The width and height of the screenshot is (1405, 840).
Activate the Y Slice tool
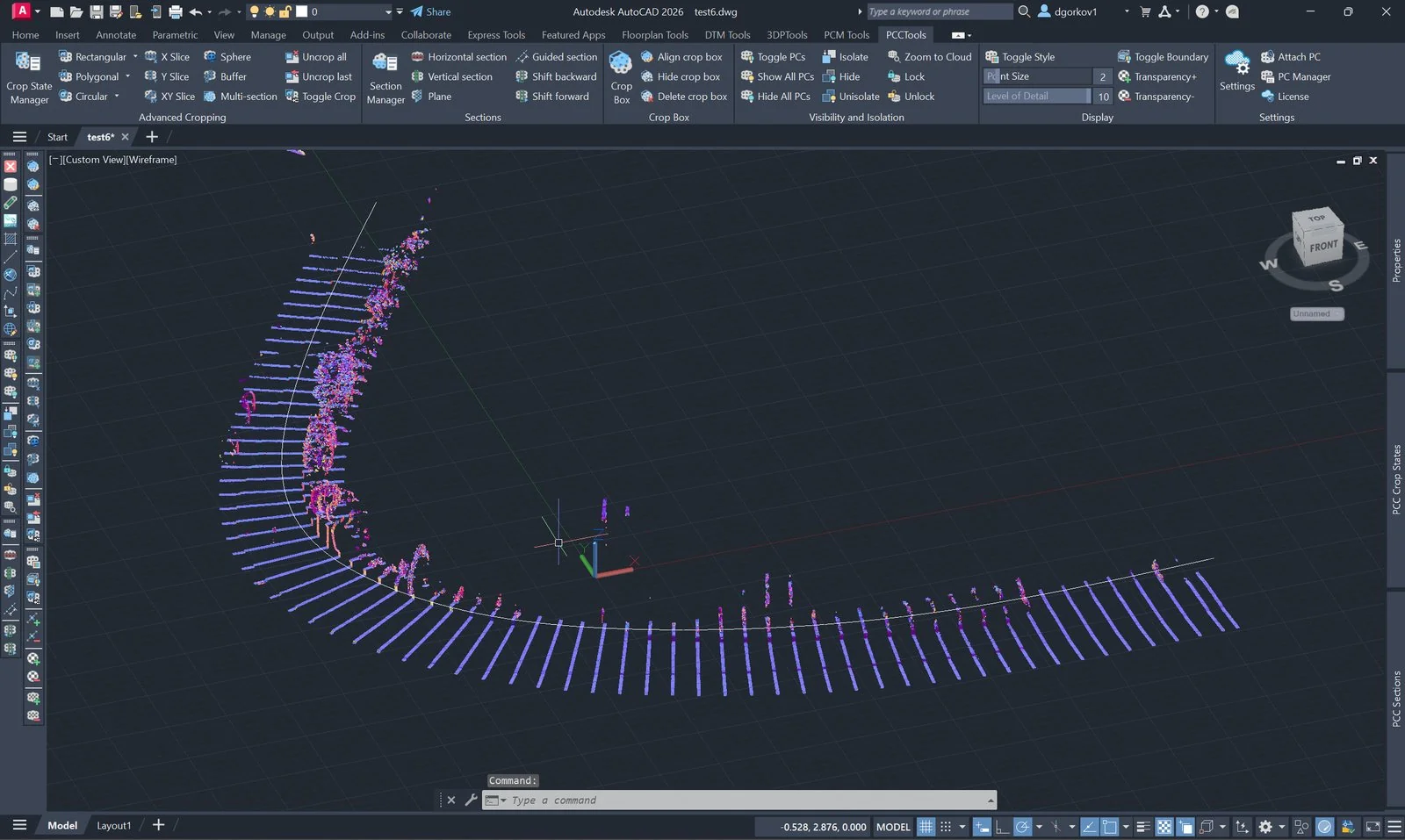pos(167,77)
